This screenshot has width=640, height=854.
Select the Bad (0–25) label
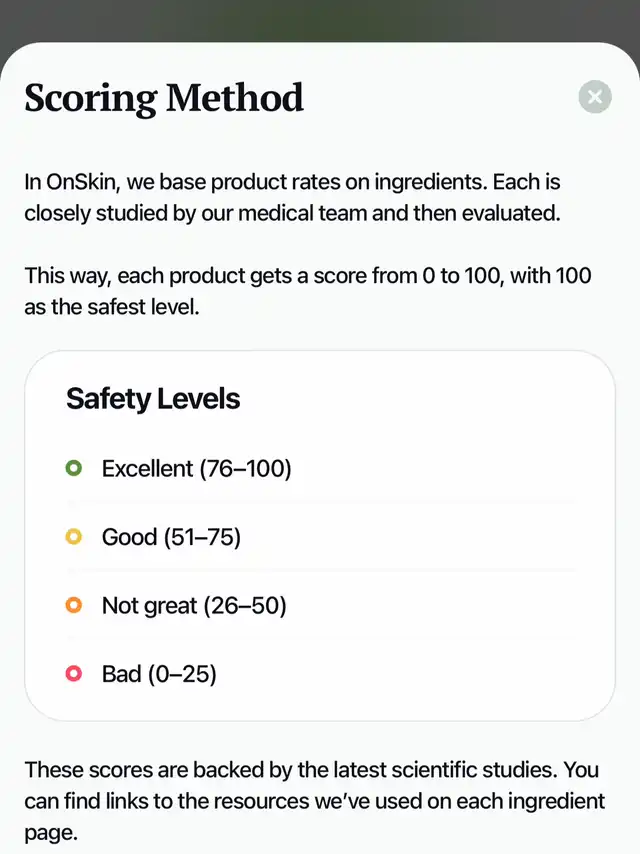click(159, 674)
